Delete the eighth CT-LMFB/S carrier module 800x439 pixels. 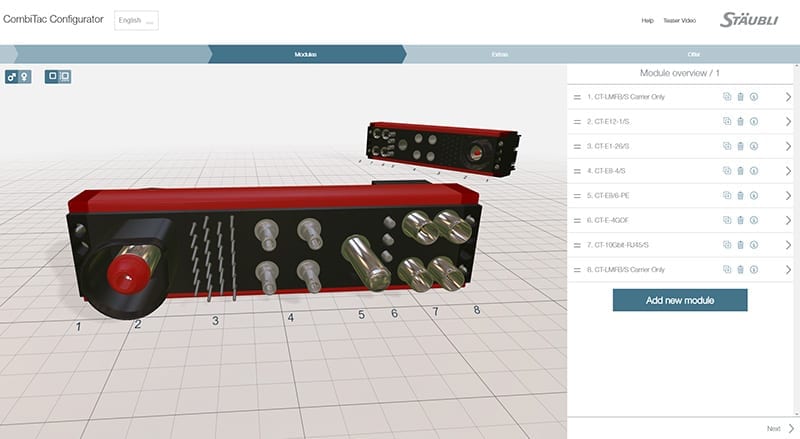click(x=740, y=270)
